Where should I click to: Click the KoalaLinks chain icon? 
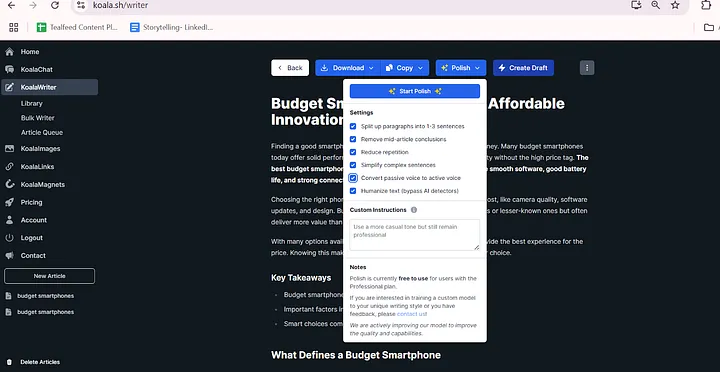point(9,166)
